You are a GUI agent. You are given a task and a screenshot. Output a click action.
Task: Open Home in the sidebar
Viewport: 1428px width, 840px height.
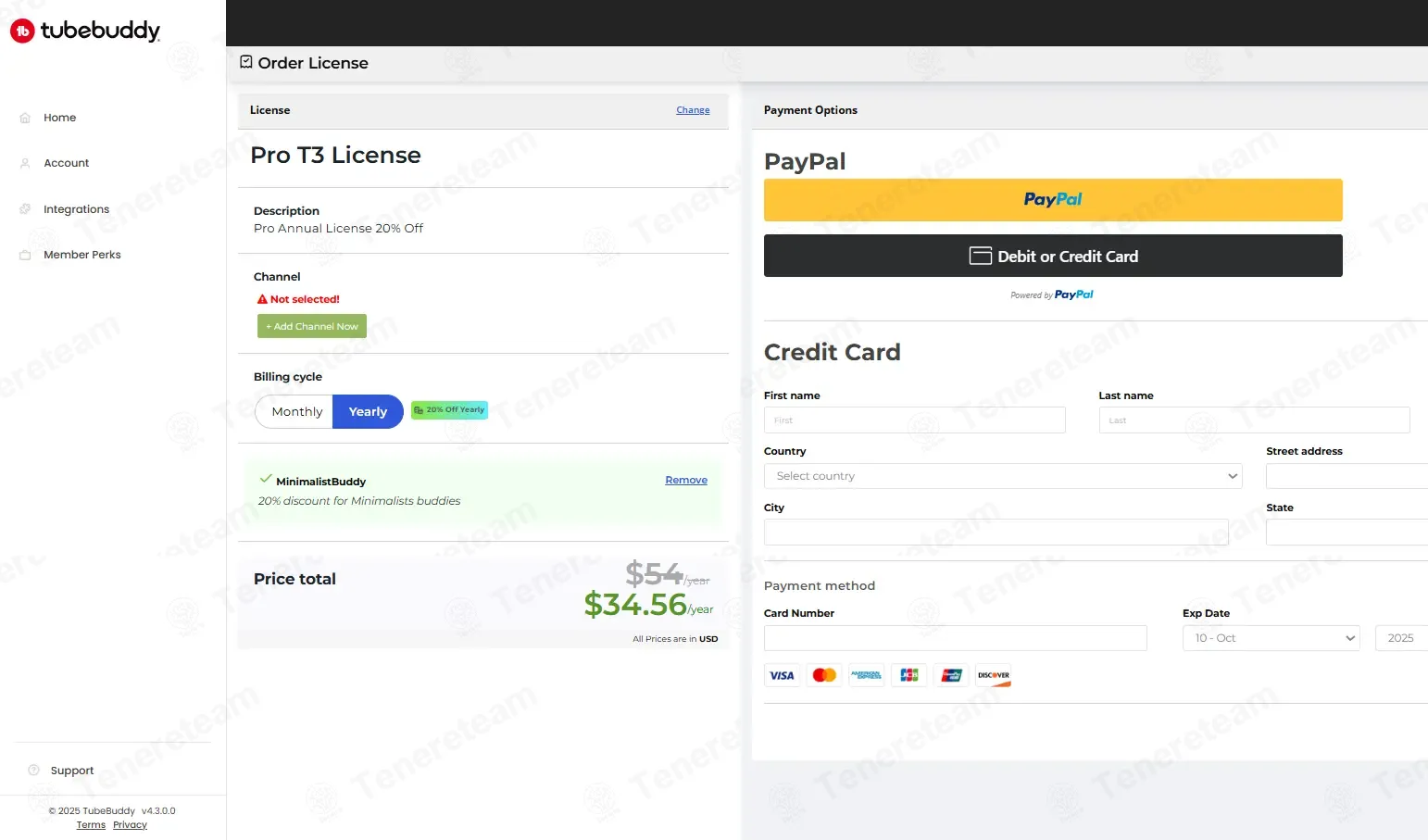pyautogui.click(x=60, y=118)
